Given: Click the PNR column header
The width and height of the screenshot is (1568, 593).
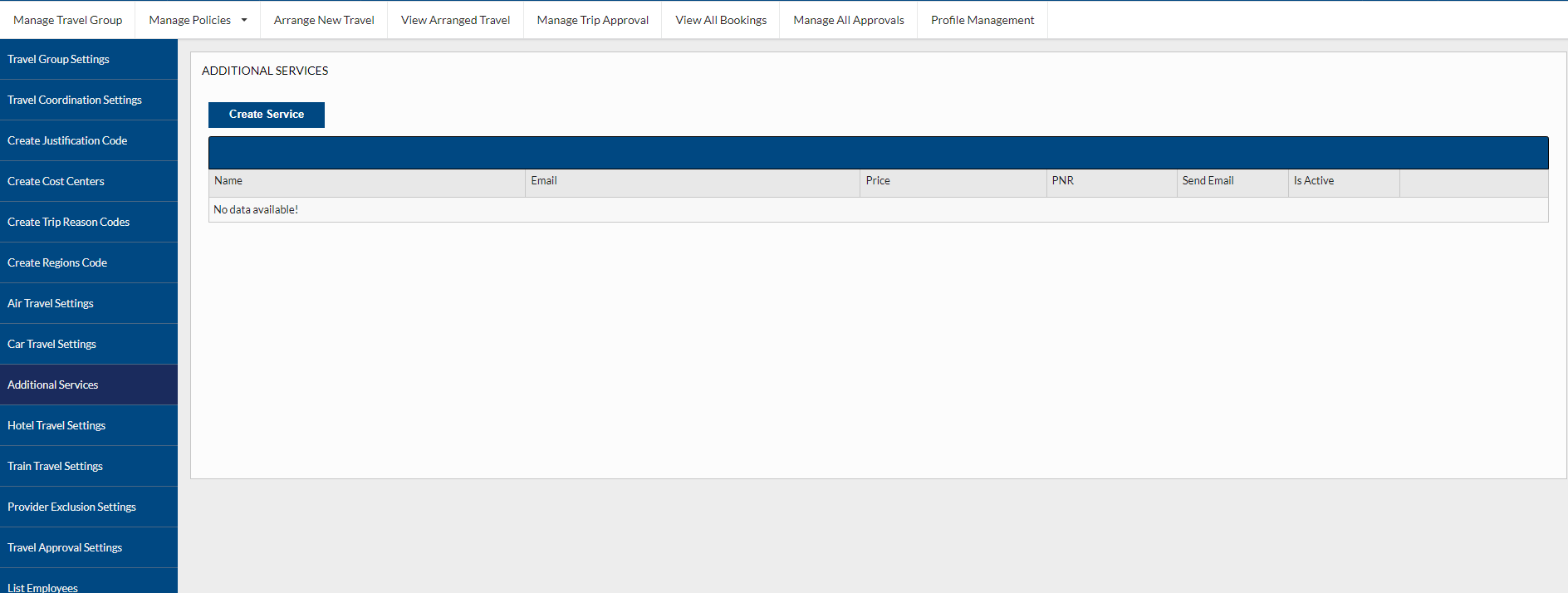Looking at the screenshot, I should [x=1112, y=183].
